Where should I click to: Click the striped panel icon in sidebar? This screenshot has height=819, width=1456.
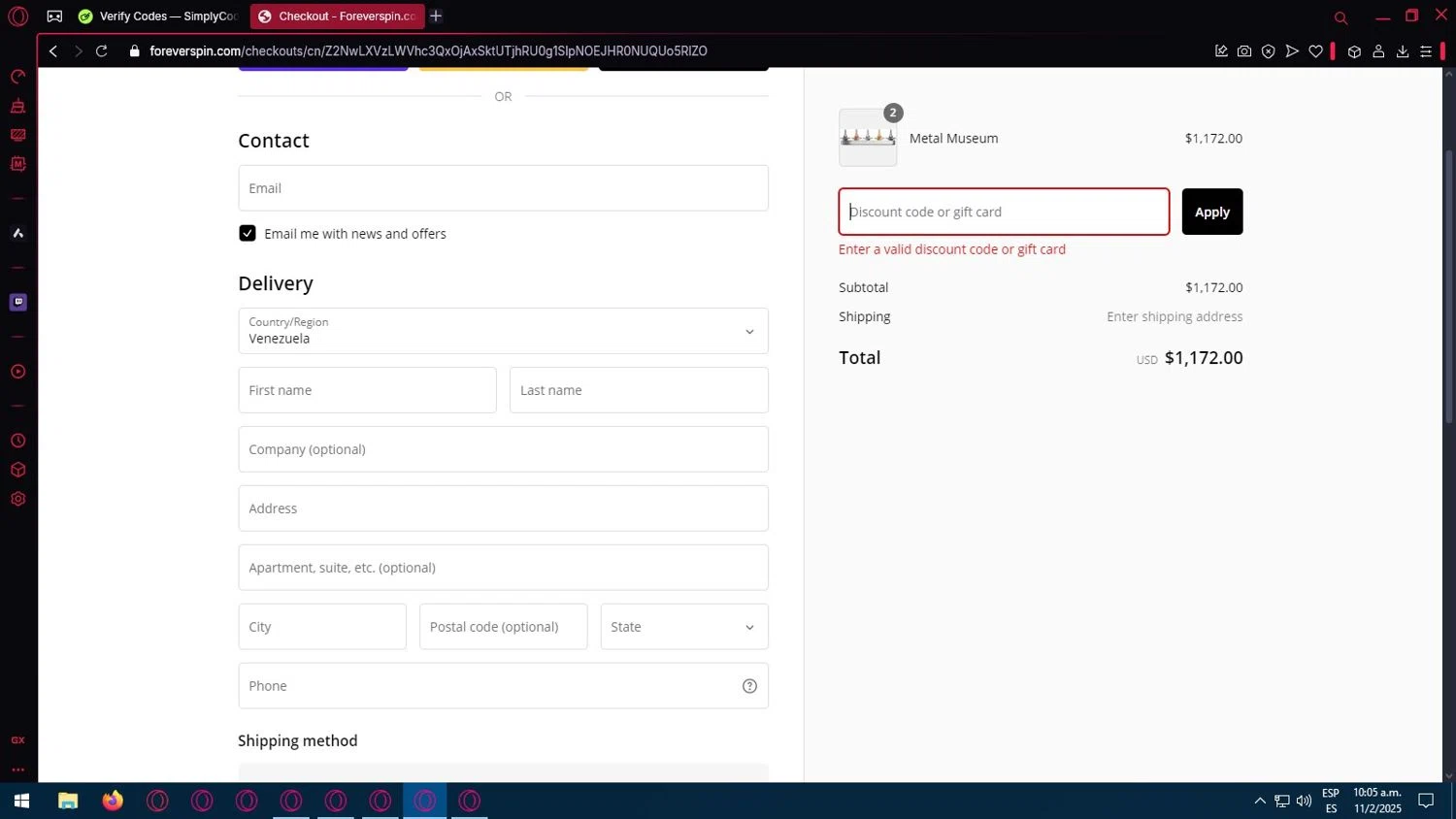pos(17,135)
